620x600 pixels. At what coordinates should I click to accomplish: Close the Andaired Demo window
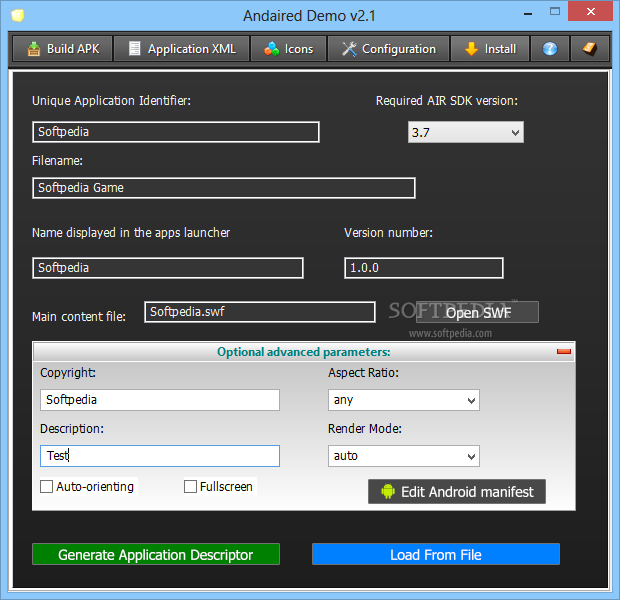click(590, 11)
